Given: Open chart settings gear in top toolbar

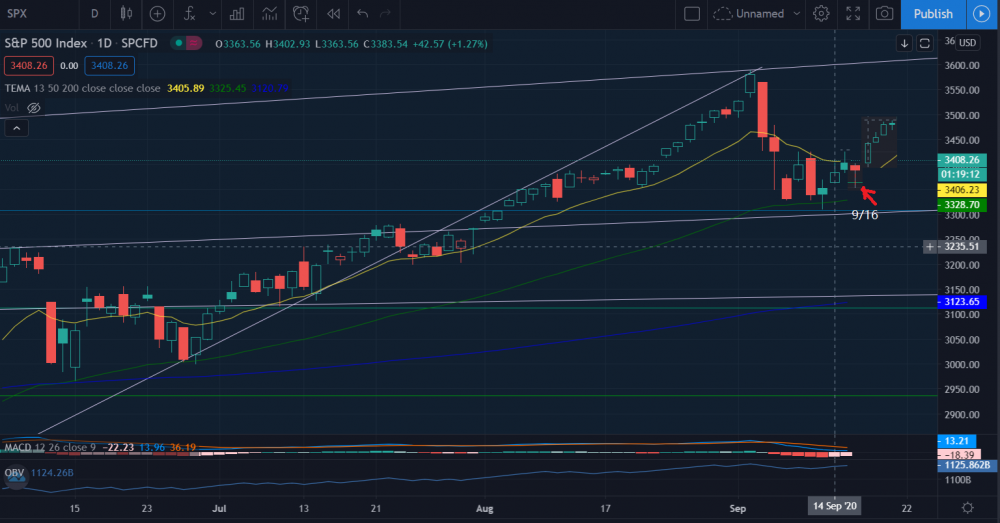Looking at the screenshot, I should click(x=821, y=14).
